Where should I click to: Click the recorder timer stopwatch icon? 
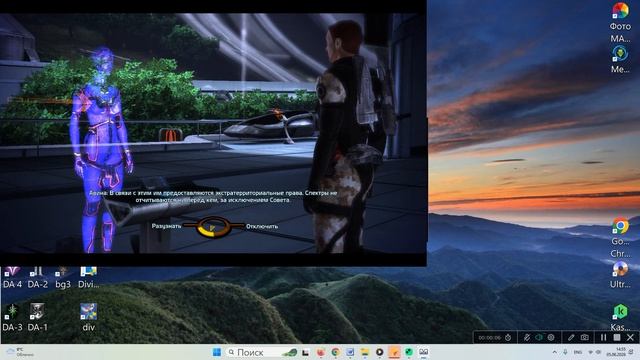[x=508, y=338]
